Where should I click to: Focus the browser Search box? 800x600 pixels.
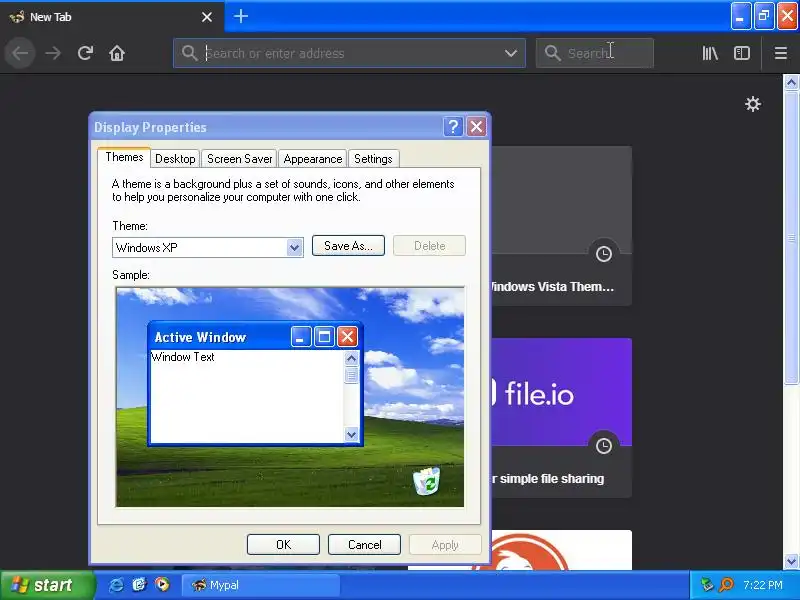595,53
